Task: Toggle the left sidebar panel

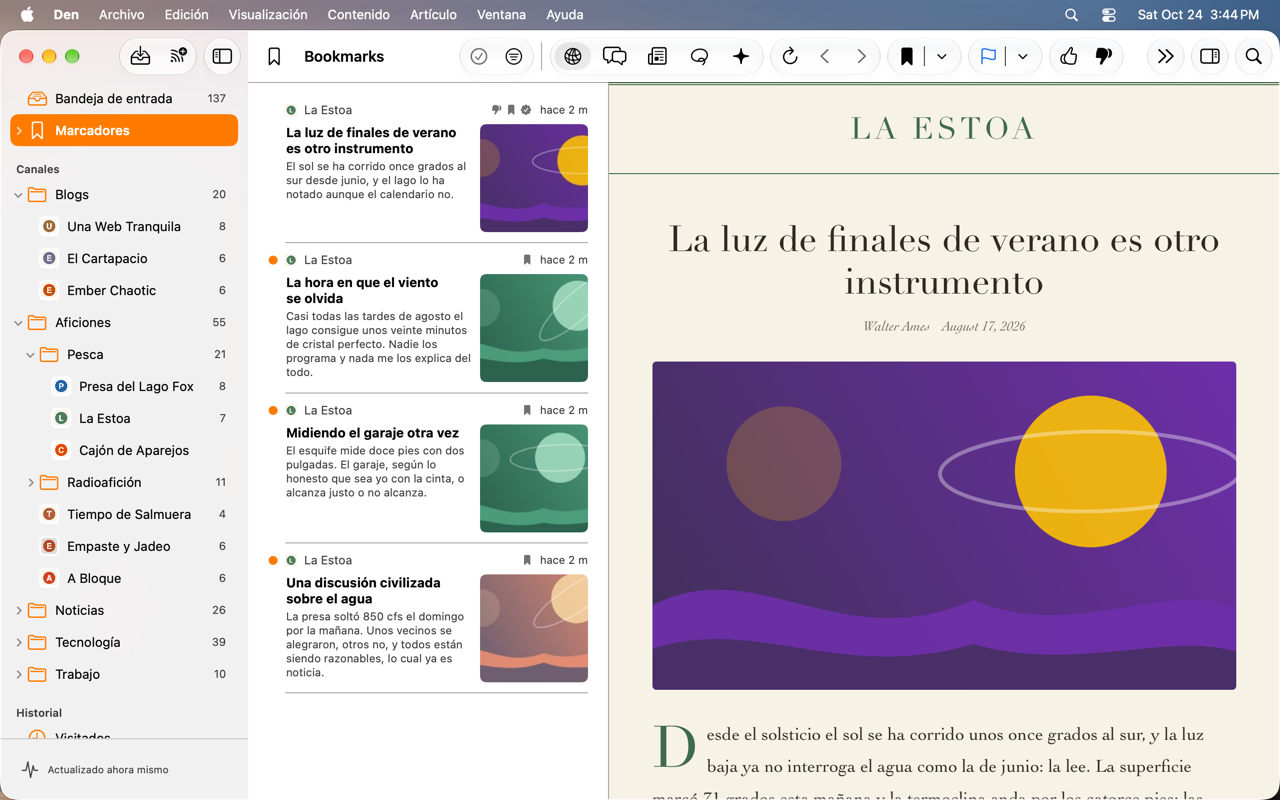Action: click(222, 57)
